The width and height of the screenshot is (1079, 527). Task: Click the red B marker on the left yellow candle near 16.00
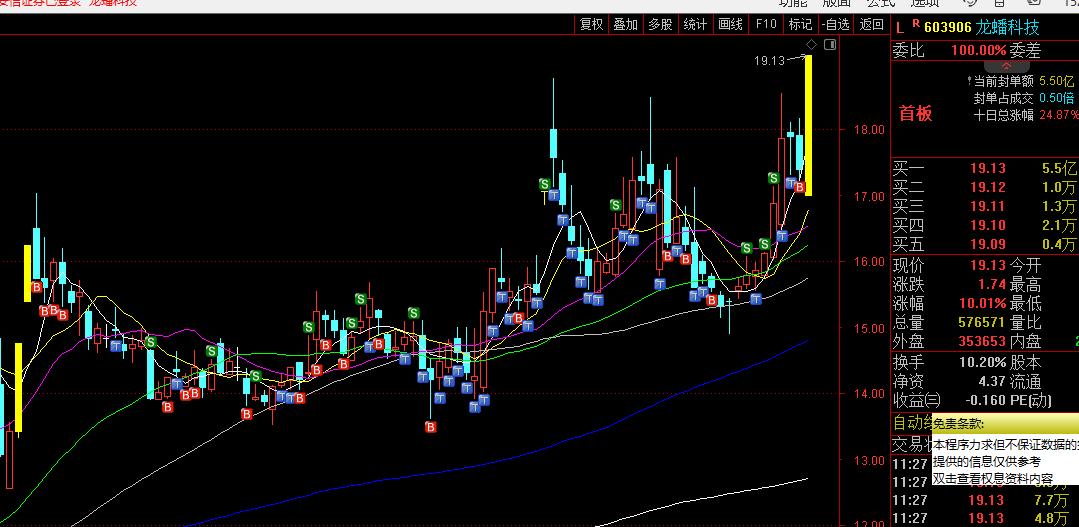click(x=37, y=287)
